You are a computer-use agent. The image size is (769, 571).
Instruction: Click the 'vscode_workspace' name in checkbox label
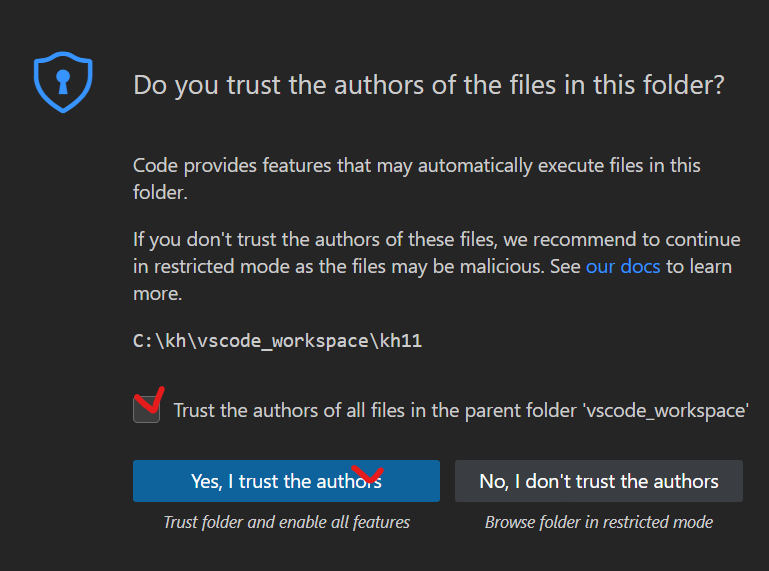[666, 411]
